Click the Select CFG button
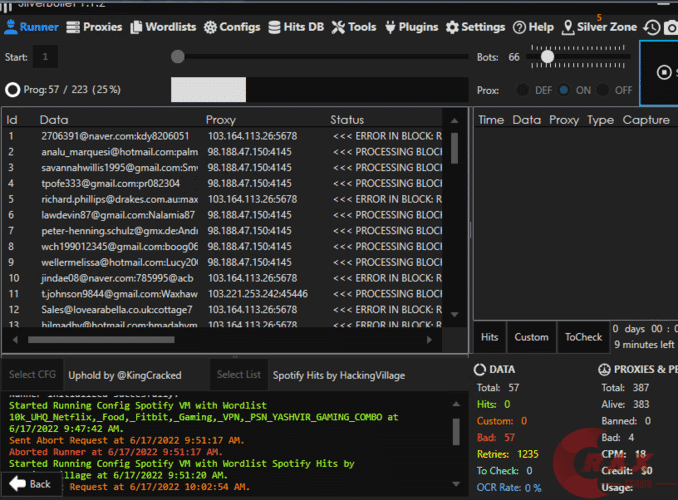The height and width of the screenshot is (500, 678). pos(31,375)
